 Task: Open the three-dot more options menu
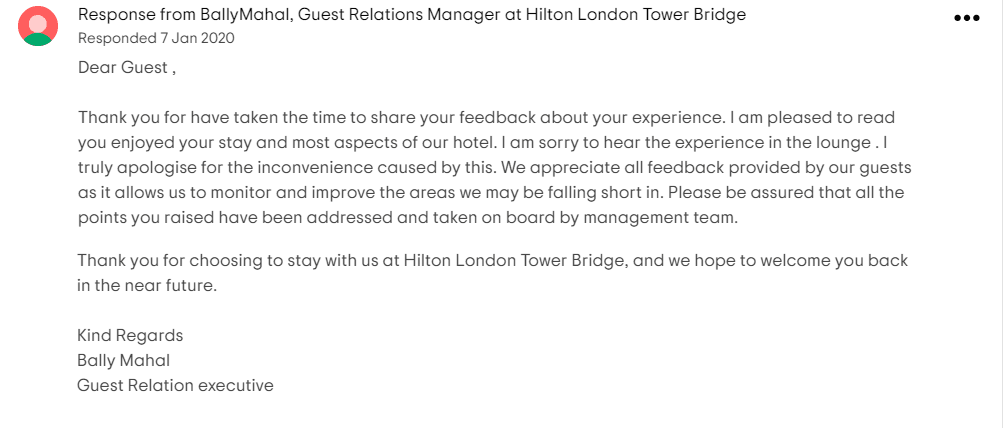966,18
